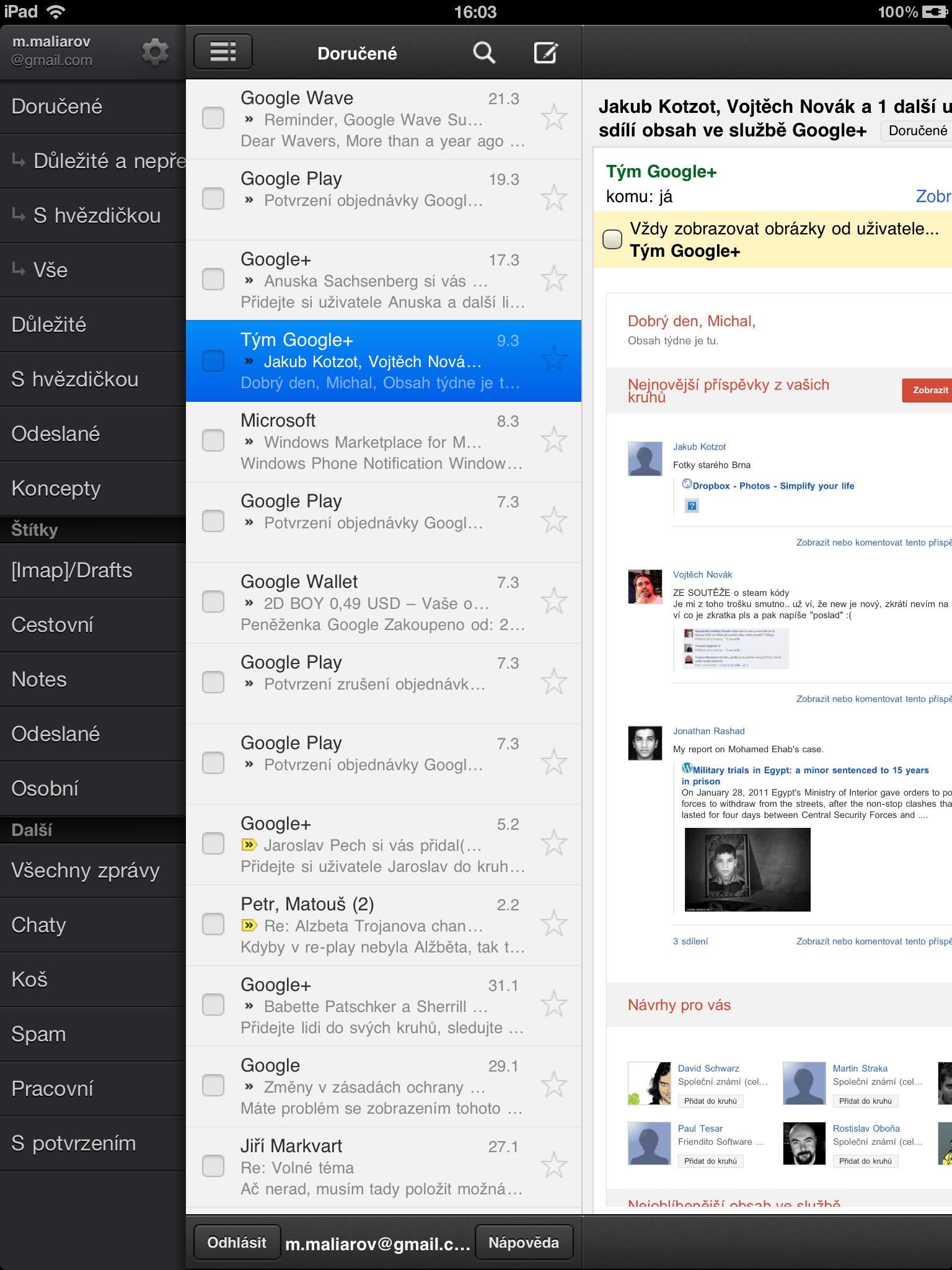
Task: Select checkbox for Google+ 17.3 message
Action: pos(213,279)
